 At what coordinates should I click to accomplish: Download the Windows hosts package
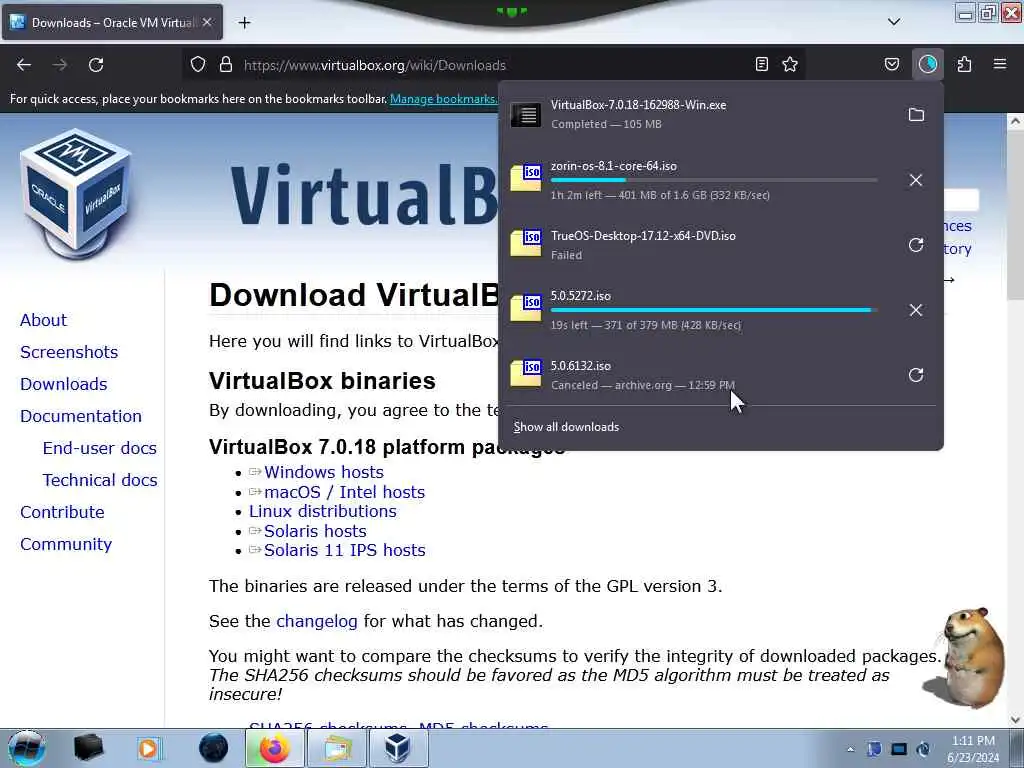coord(324,472)
